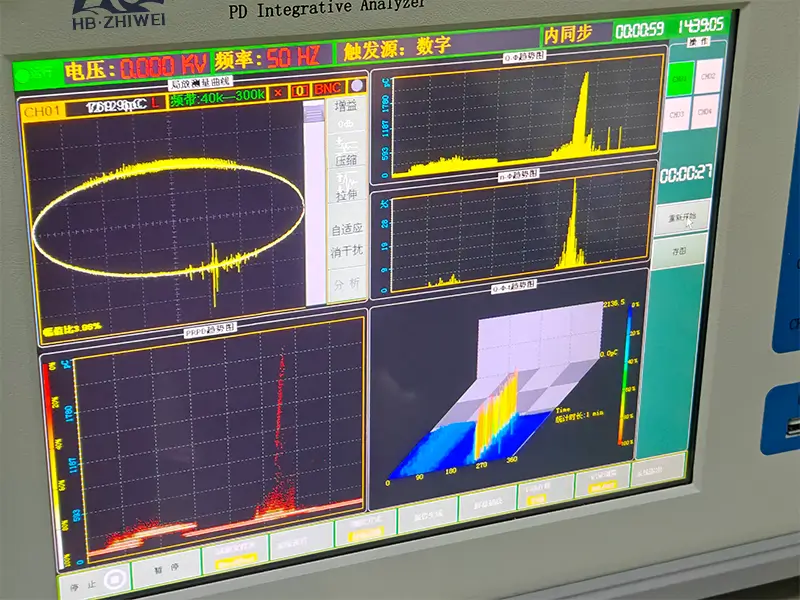Select channel CH04 in the 操作 panel

pos(705,111)
